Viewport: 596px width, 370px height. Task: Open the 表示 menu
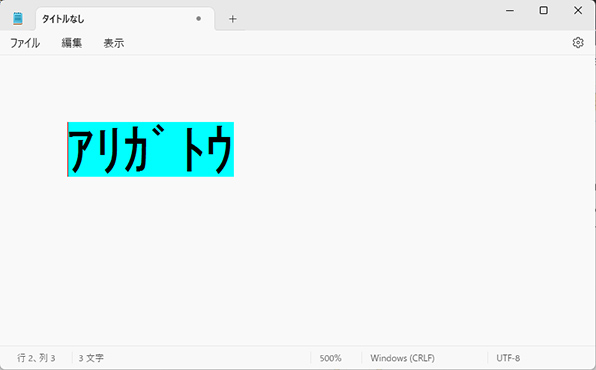pyautogui.click(x=114, y=43)
